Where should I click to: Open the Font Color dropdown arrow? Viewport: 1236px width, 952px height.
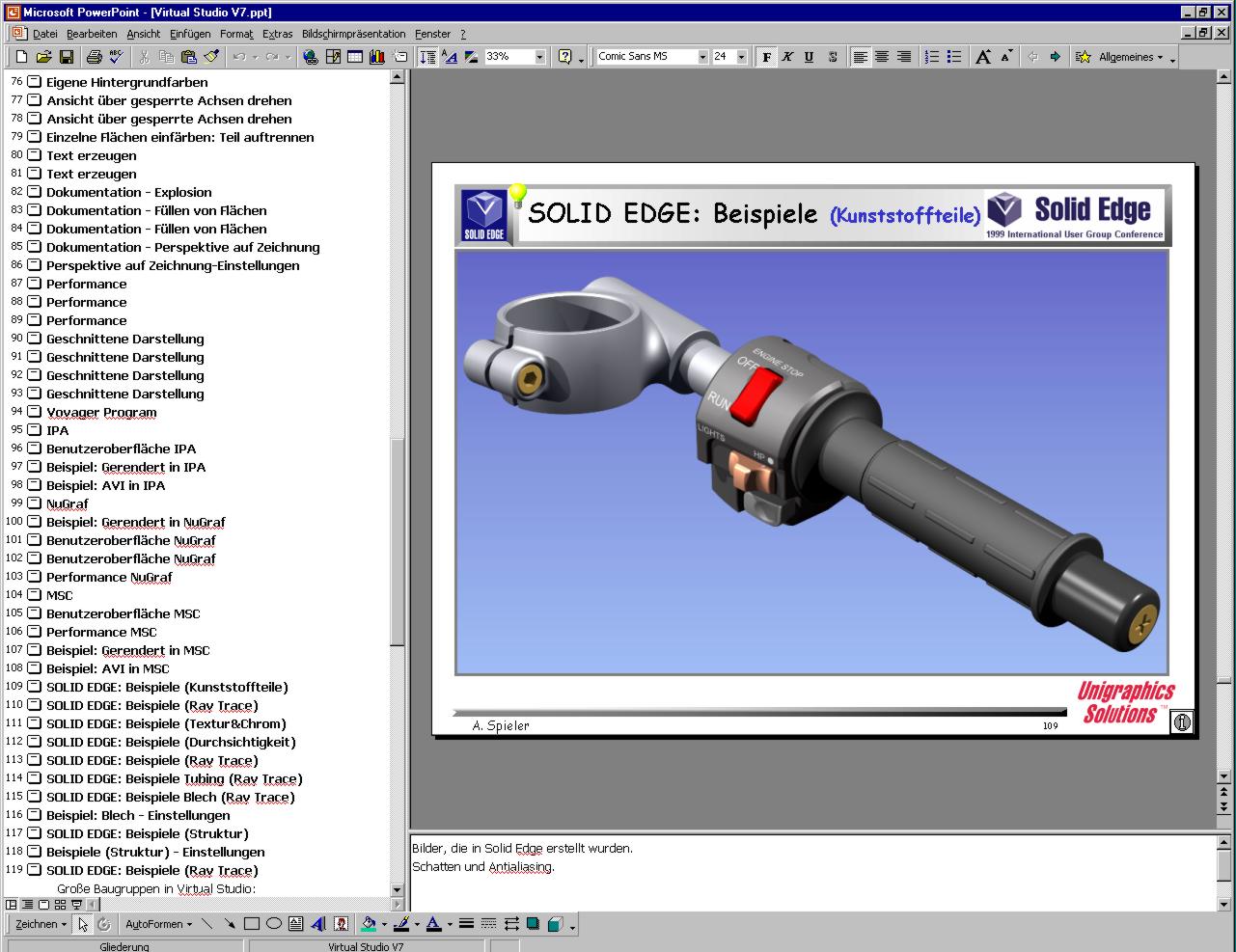tap(450, 924)
